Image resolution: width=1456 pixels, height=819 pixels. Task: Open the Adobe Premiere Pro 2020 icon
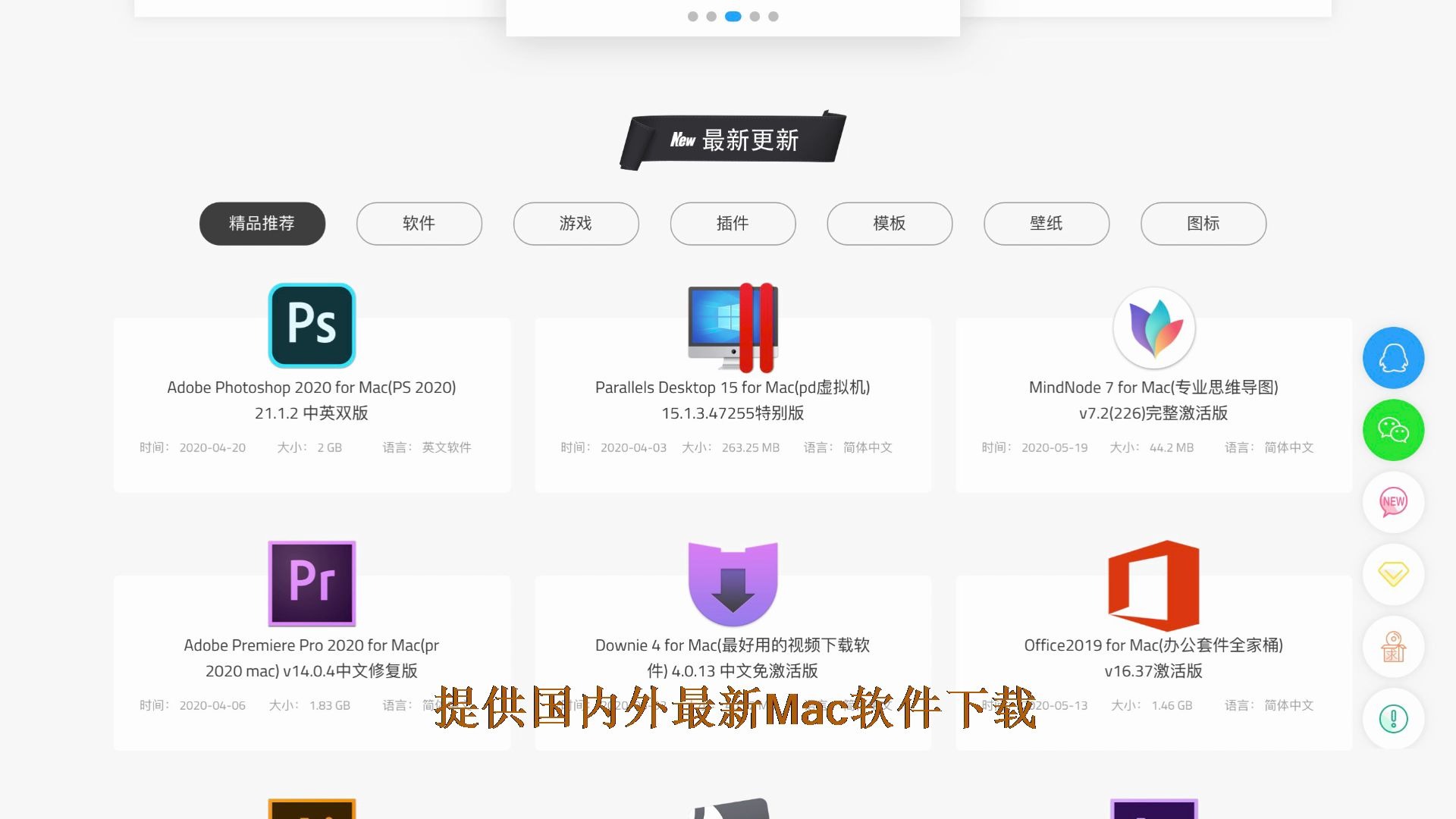pyautogui.click(x=312, y=583)
